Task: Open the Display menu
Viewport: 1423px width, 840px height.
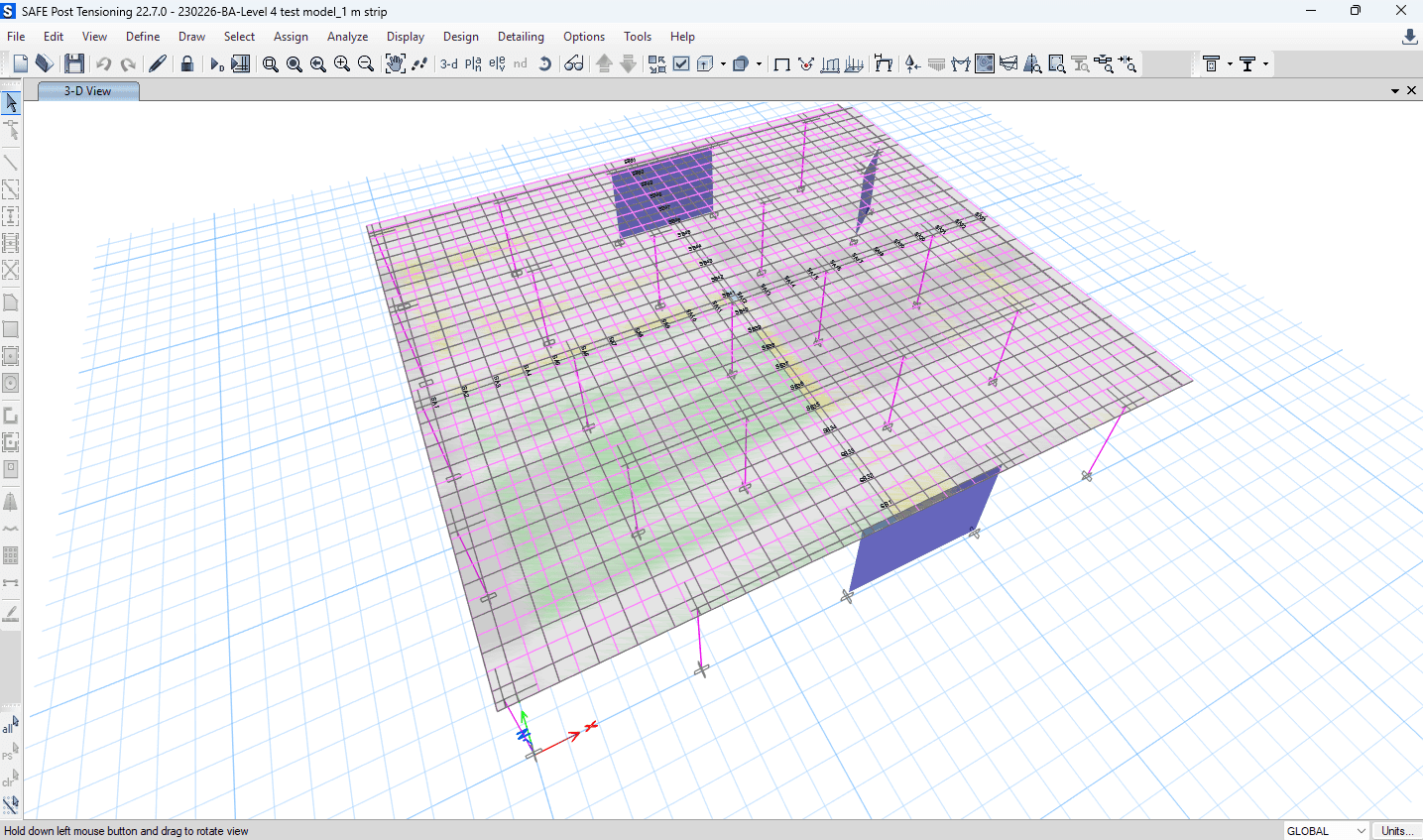Action: click(x=406, y=37)
